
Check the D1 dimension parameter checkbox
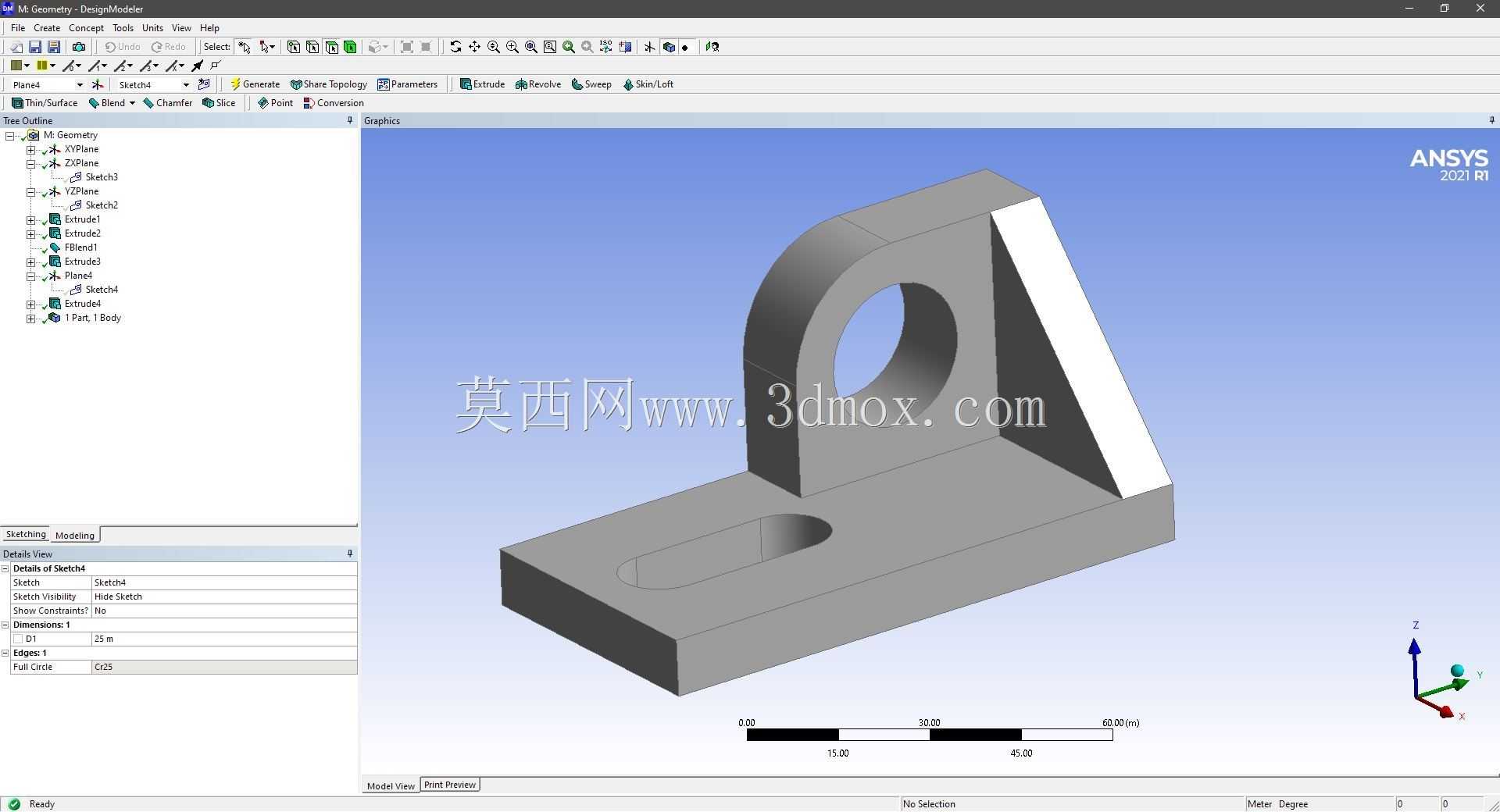pos(18,639)
